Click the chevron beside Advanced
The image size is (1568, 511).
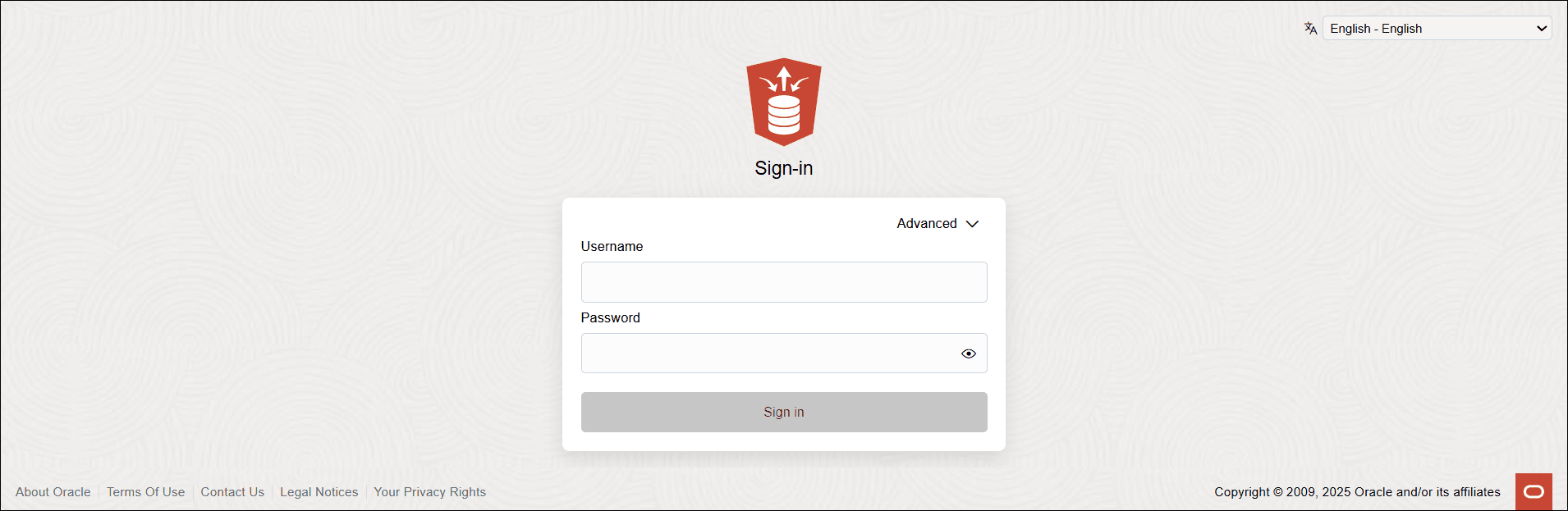[972, 223]
